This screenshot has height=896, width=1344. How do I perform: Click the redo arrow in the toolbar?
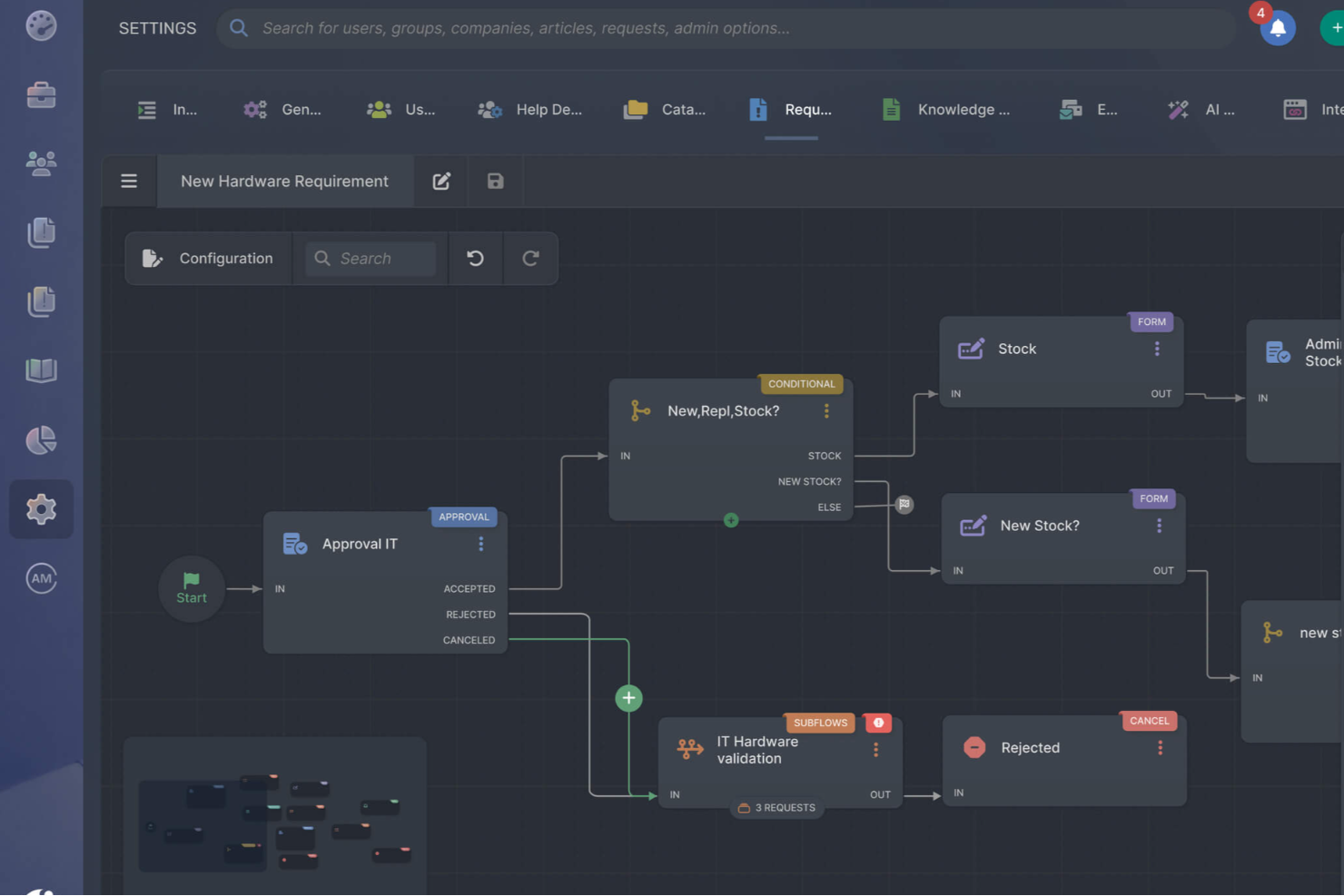click(x=531, y=258)
